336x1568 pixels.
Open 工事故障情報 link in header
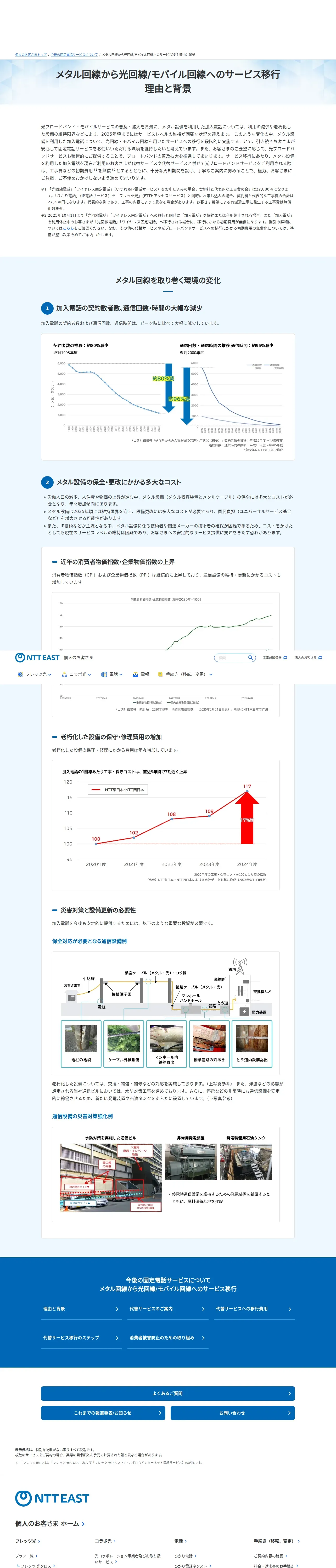[x=275, y=658]
